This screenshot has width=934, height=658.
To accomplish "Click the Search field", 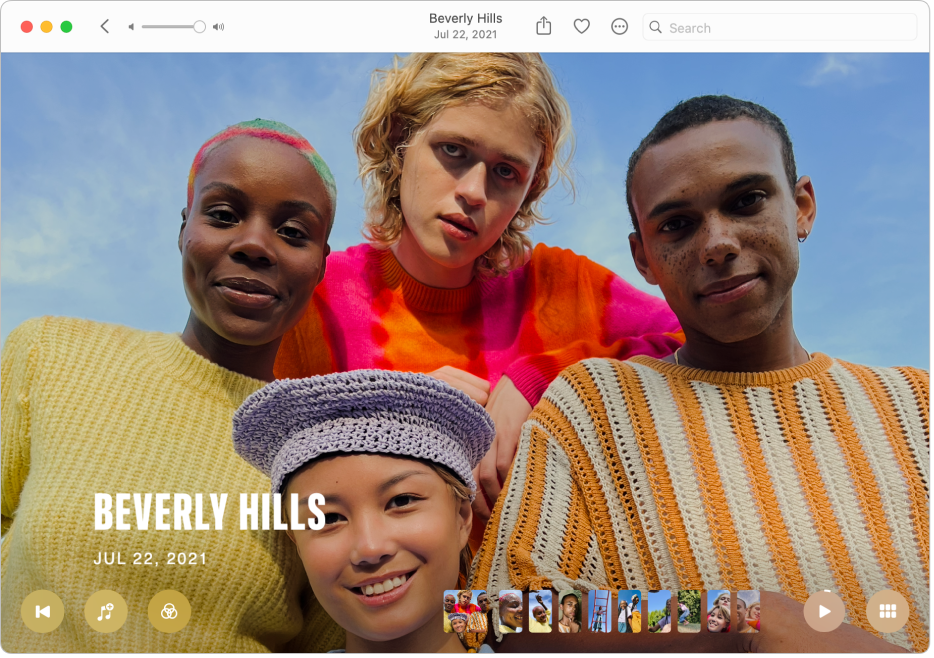I will (780, 27).
